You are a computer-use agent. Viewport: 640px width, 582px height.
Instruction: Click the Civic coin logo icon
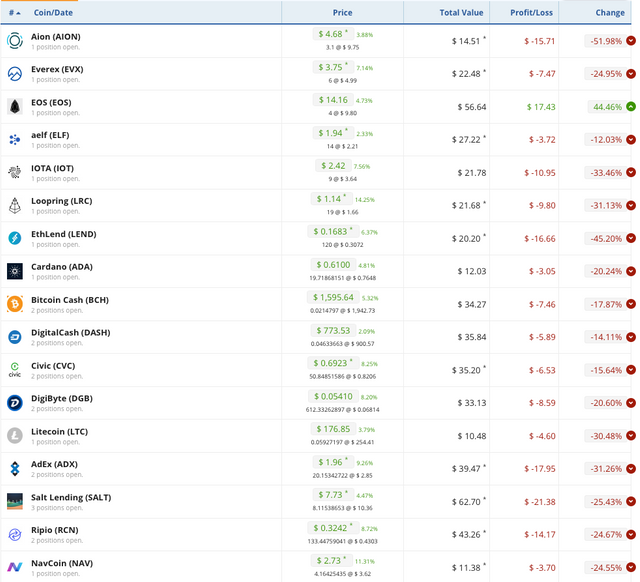point(15,370)
